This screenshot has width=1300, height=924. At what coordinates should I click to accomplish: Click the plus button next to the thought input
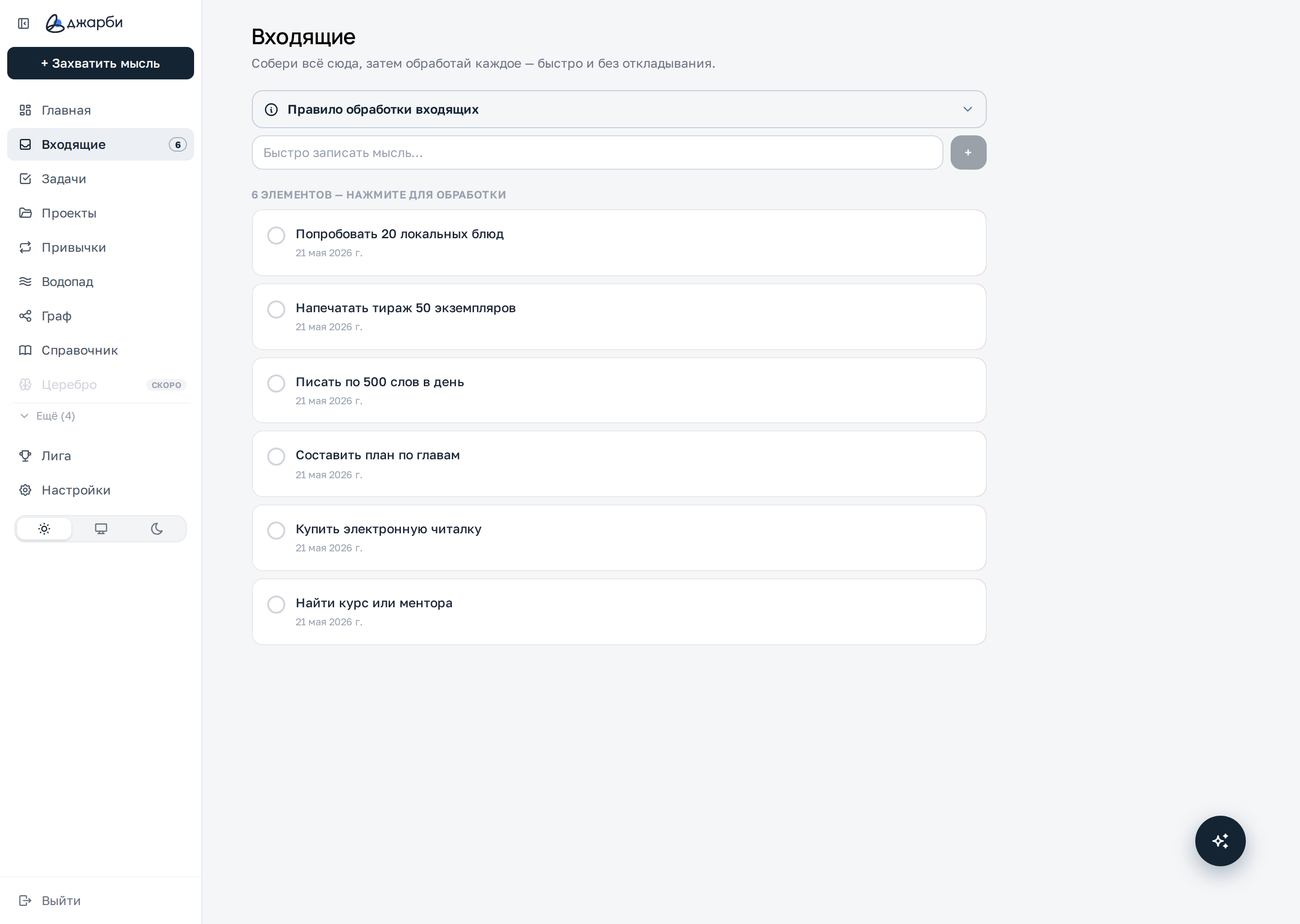click(x=968, y=152)
